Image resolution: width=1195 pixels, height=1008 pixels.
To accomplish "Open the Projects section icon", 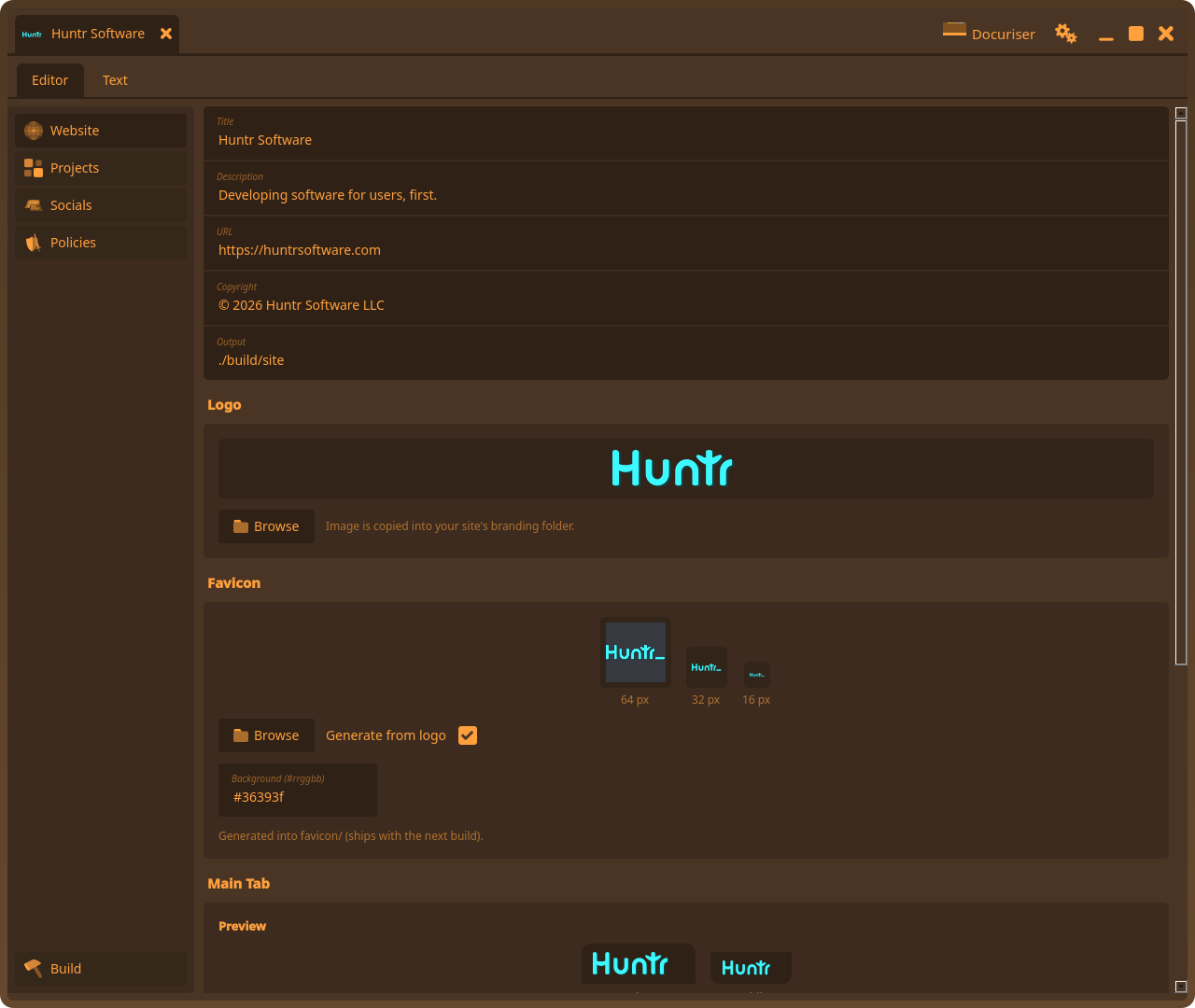I will tap(34, 168).
